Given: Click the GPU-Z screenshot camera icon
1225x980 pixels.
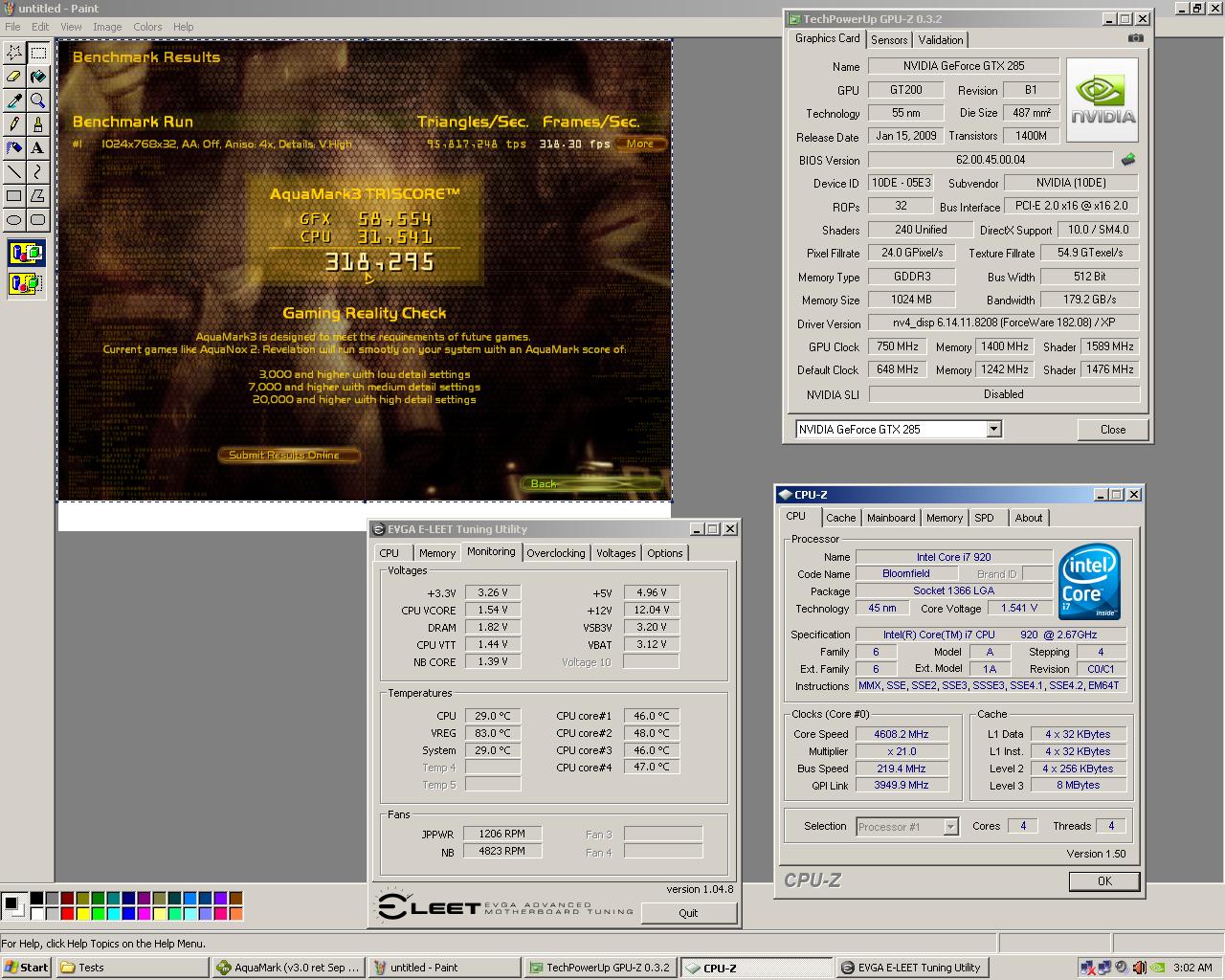Looking at the screenshot, I should pyautogui.click(x=1135, y=38).
